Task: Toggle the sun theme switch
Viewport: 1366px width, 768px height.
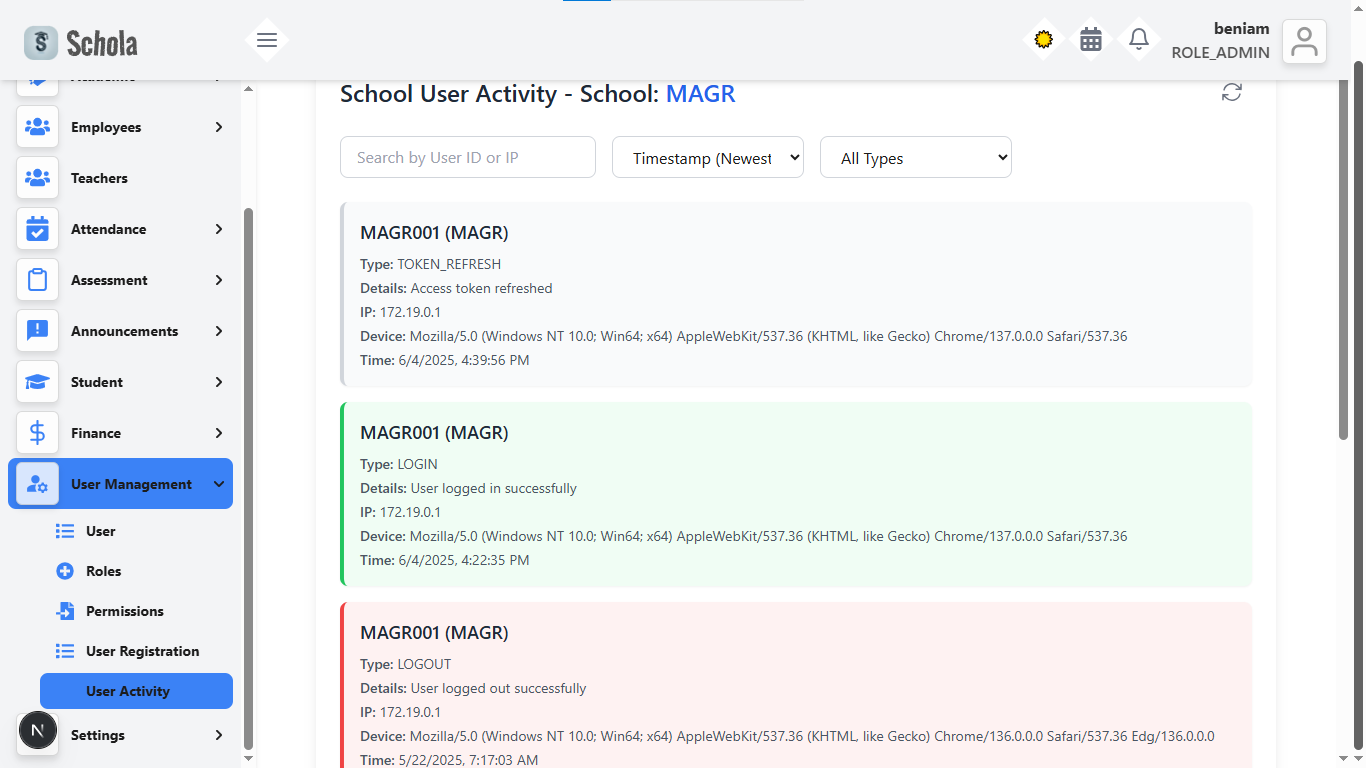Action: point(1044,40)
